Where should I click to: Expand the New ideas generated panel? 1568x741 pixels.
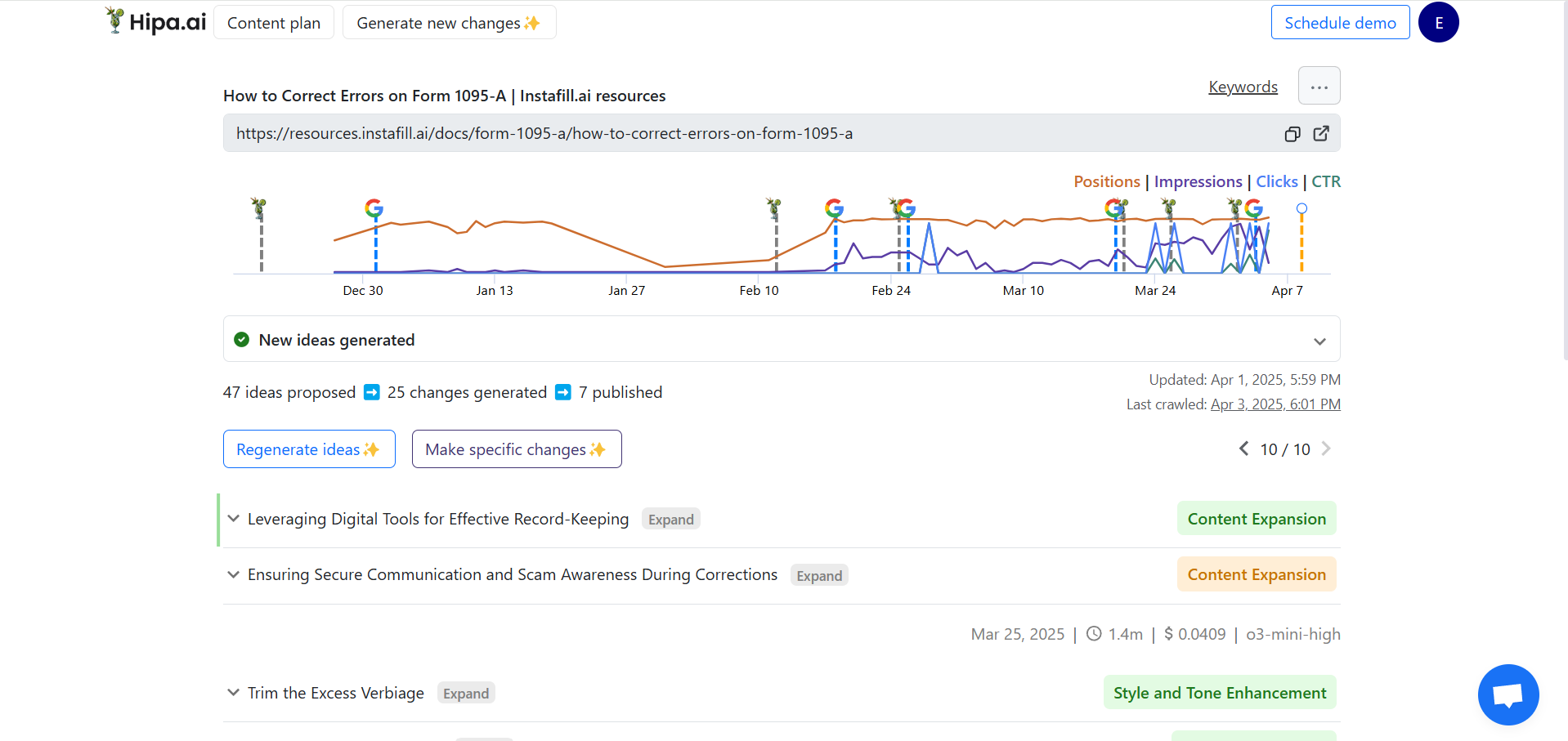coord(1319,341)
